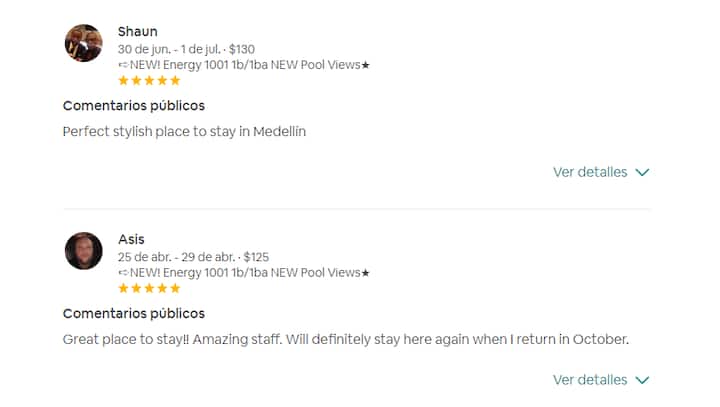
Task: Click the 'Great place to stay' comment text
Action: 345,339
